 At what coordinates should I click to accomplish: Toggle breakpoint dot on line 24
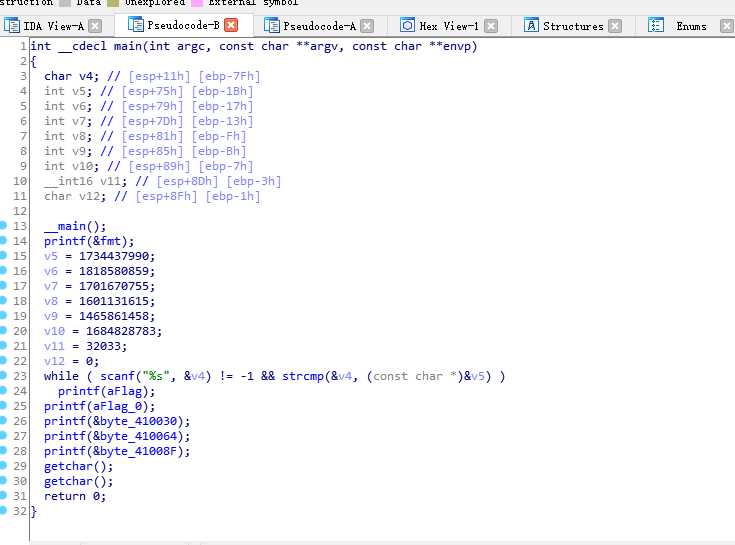3,390
